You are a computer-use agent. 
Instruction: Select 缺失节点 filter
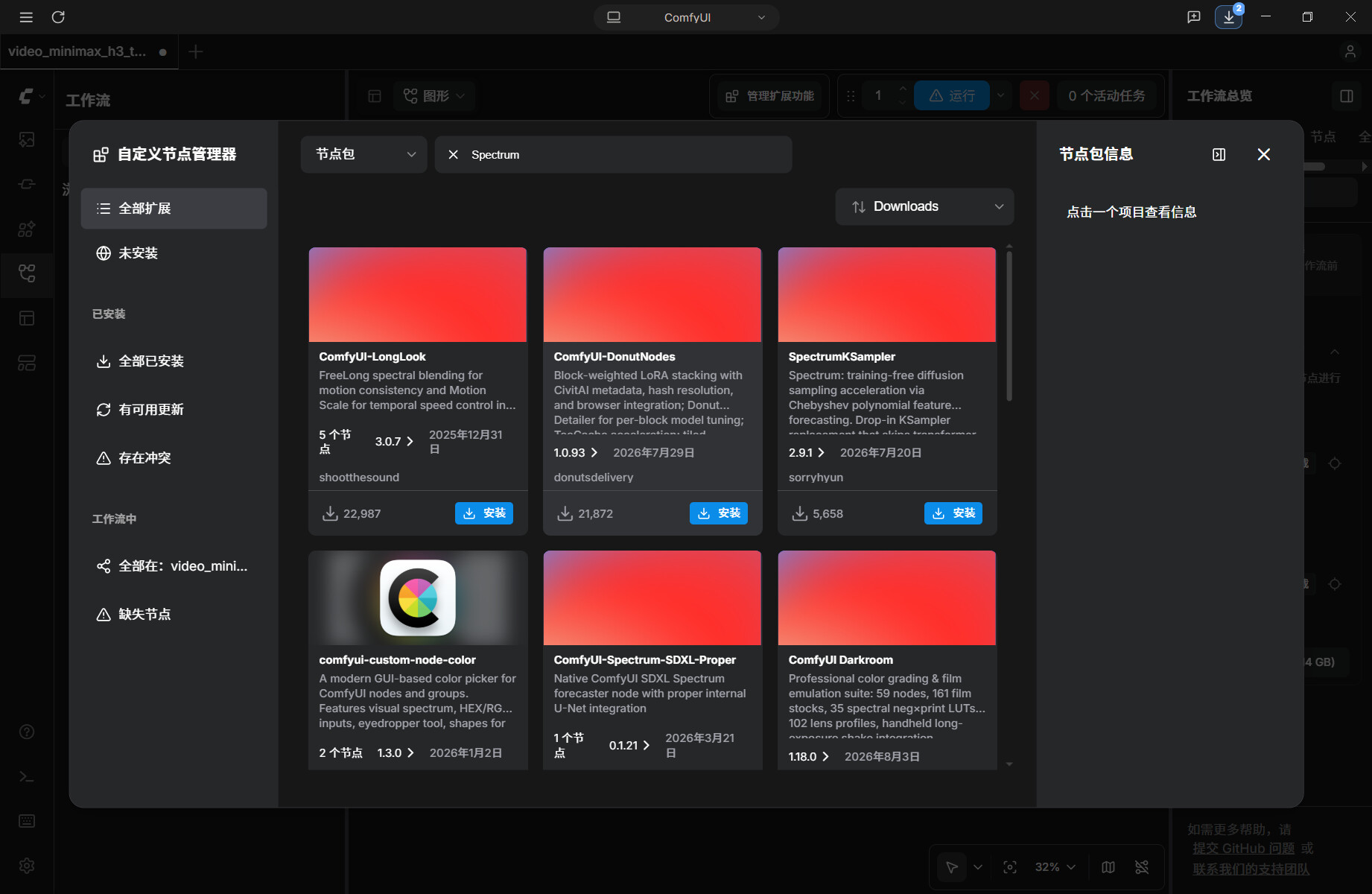pyautogui.click(x=174, y=615)
